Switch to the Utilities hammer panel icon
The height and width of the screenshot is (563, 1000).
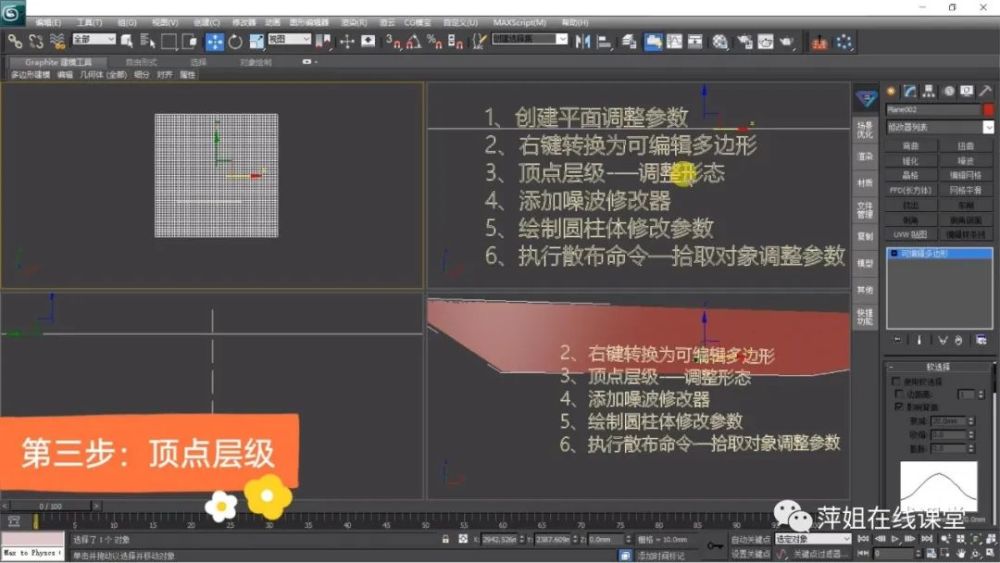coord(986,91)
